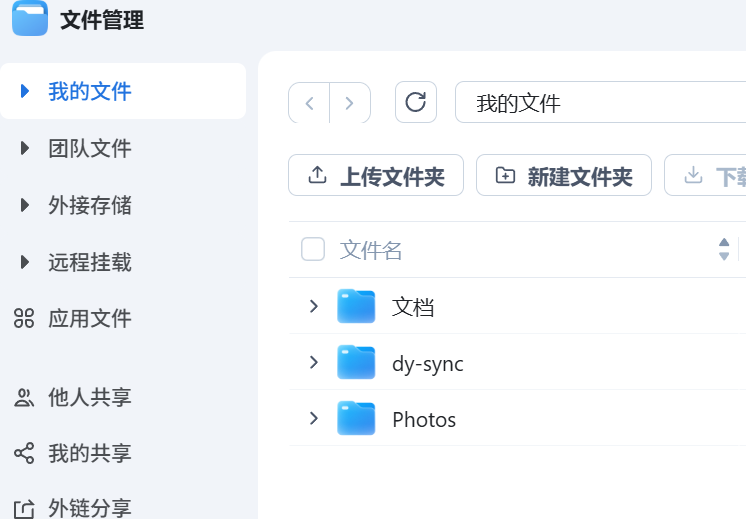Screen dimensions: 746x519
Task: Click the 文档 folder icon
Action: (x=356, y=307)
